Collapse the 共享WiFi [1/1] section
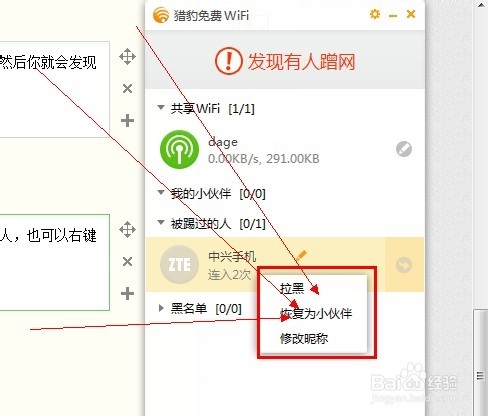This screenshot has height=416, width=488. [161, 108]
